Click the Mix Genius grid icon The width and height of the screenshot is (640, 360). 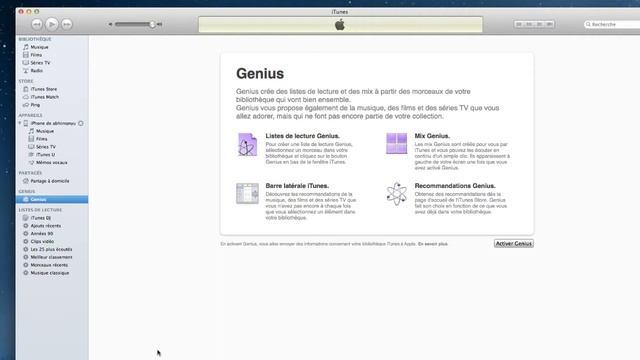(x=397, y=143)
